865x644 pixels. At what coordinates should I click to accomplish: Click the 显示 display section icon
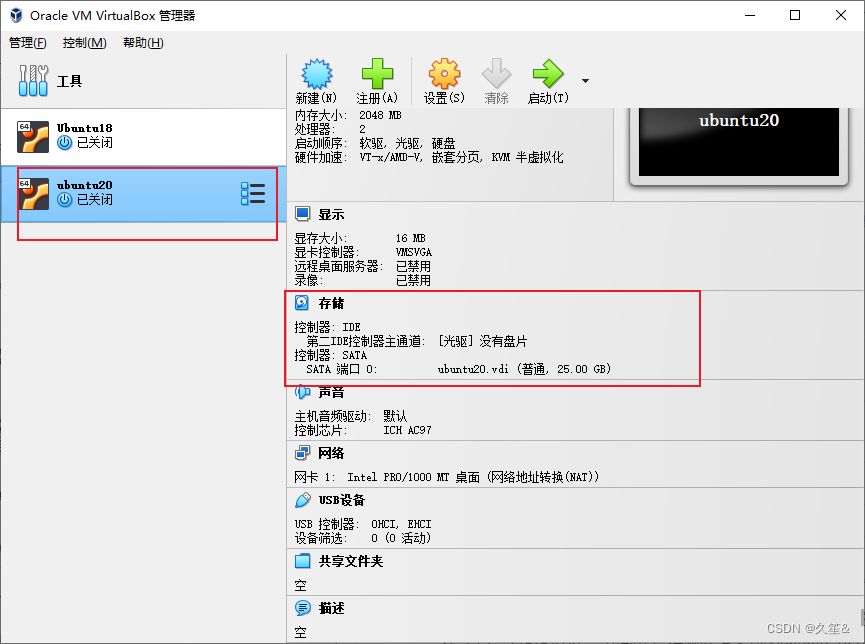coord(302,214)
